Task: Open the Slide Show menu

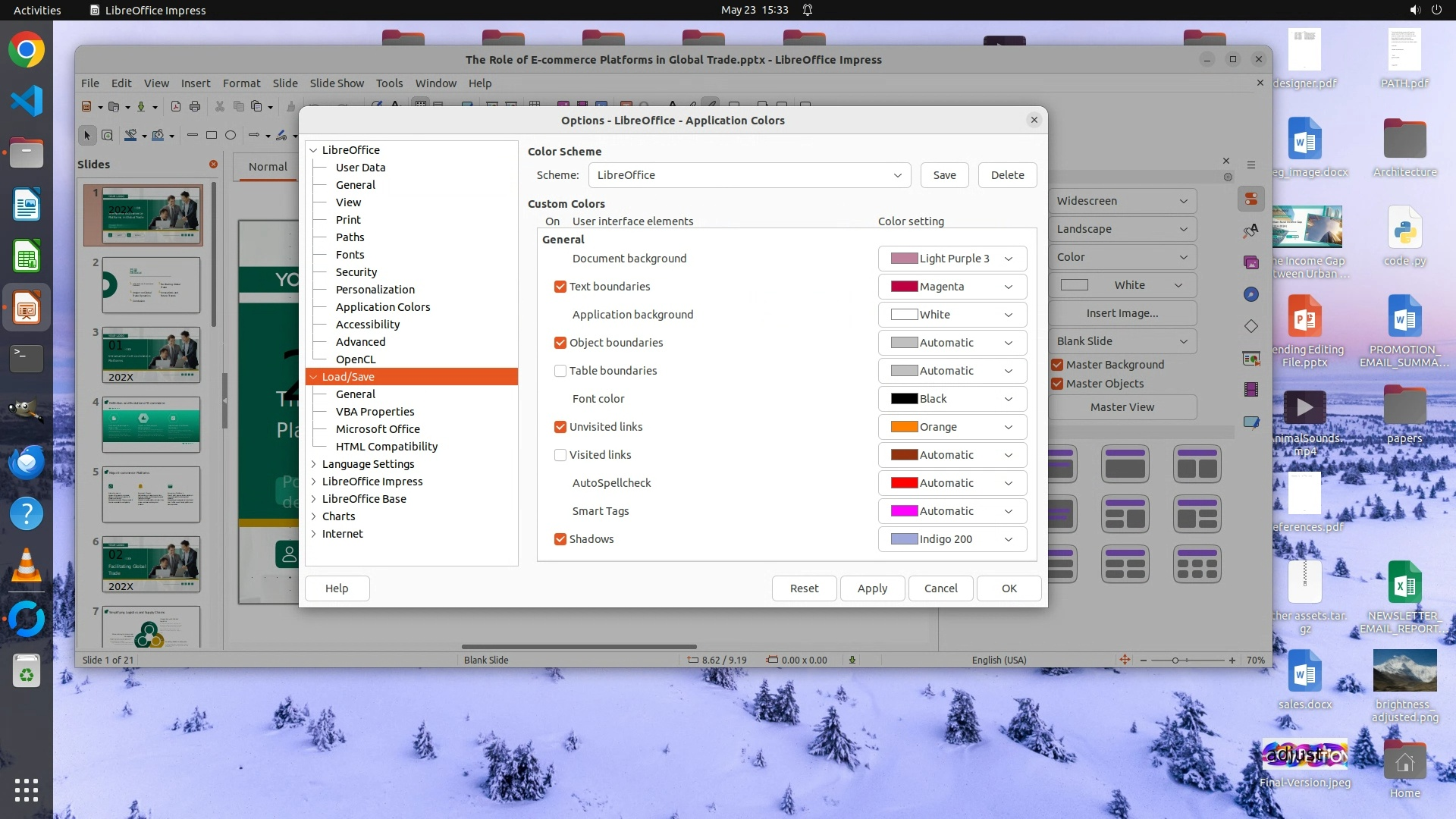Action: click(337, 83)
